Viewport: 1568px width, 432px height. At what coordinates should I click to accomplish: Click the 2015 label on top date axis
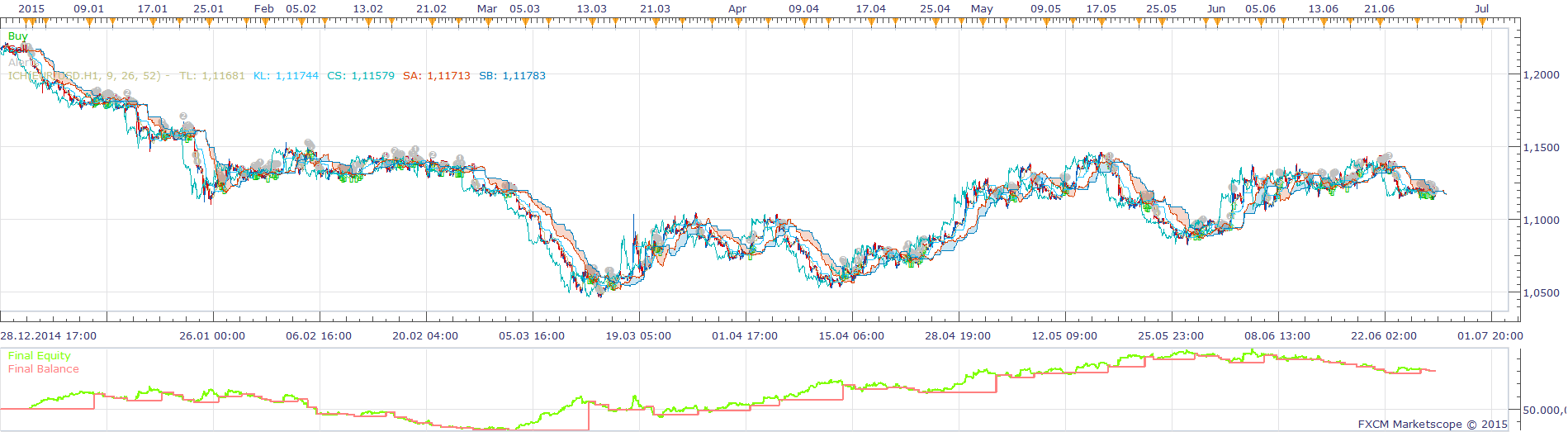click(31, 9)
